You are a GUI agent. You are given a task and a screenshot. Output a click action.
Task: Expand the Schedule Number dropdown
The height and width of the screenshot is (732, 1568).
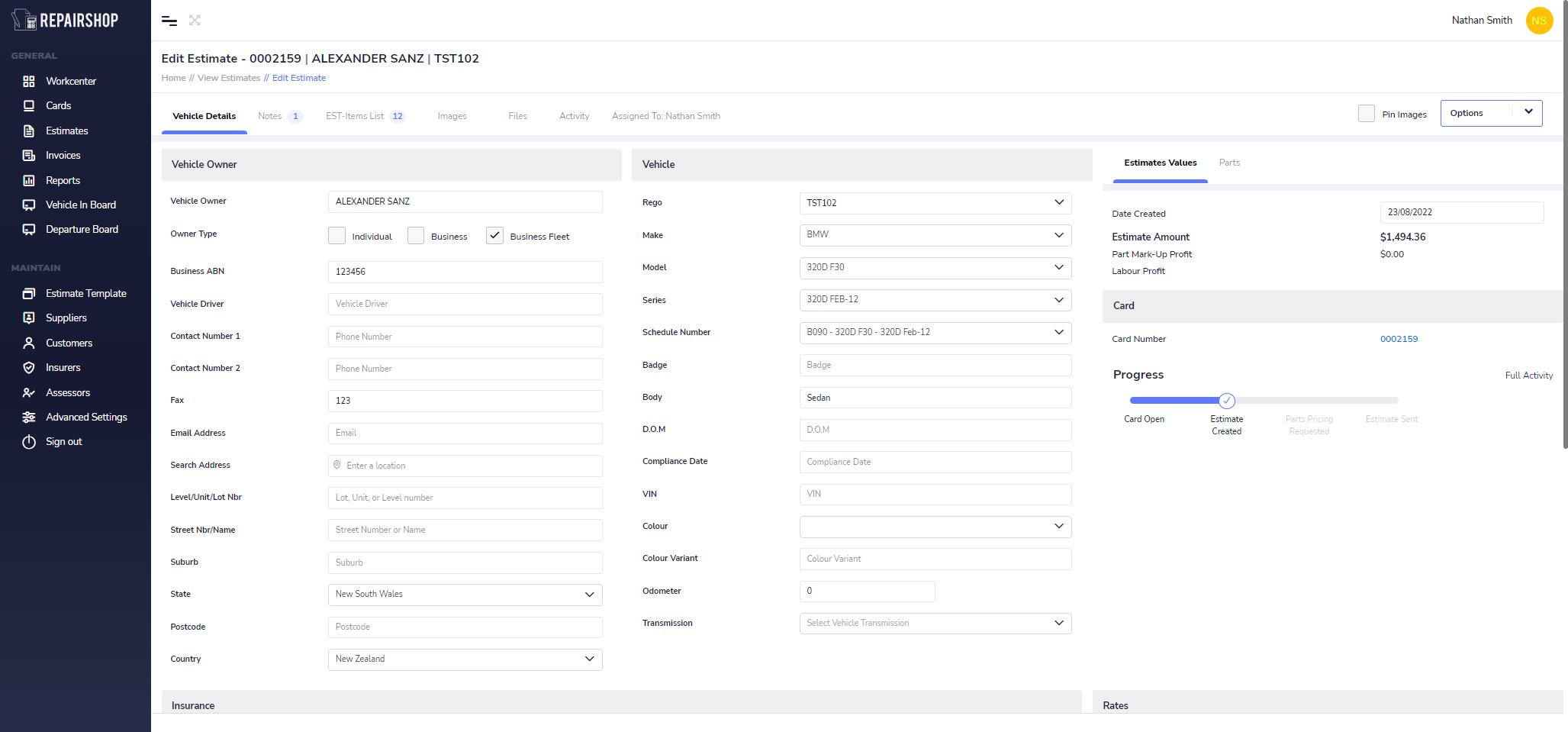click(x=935, y=332)
